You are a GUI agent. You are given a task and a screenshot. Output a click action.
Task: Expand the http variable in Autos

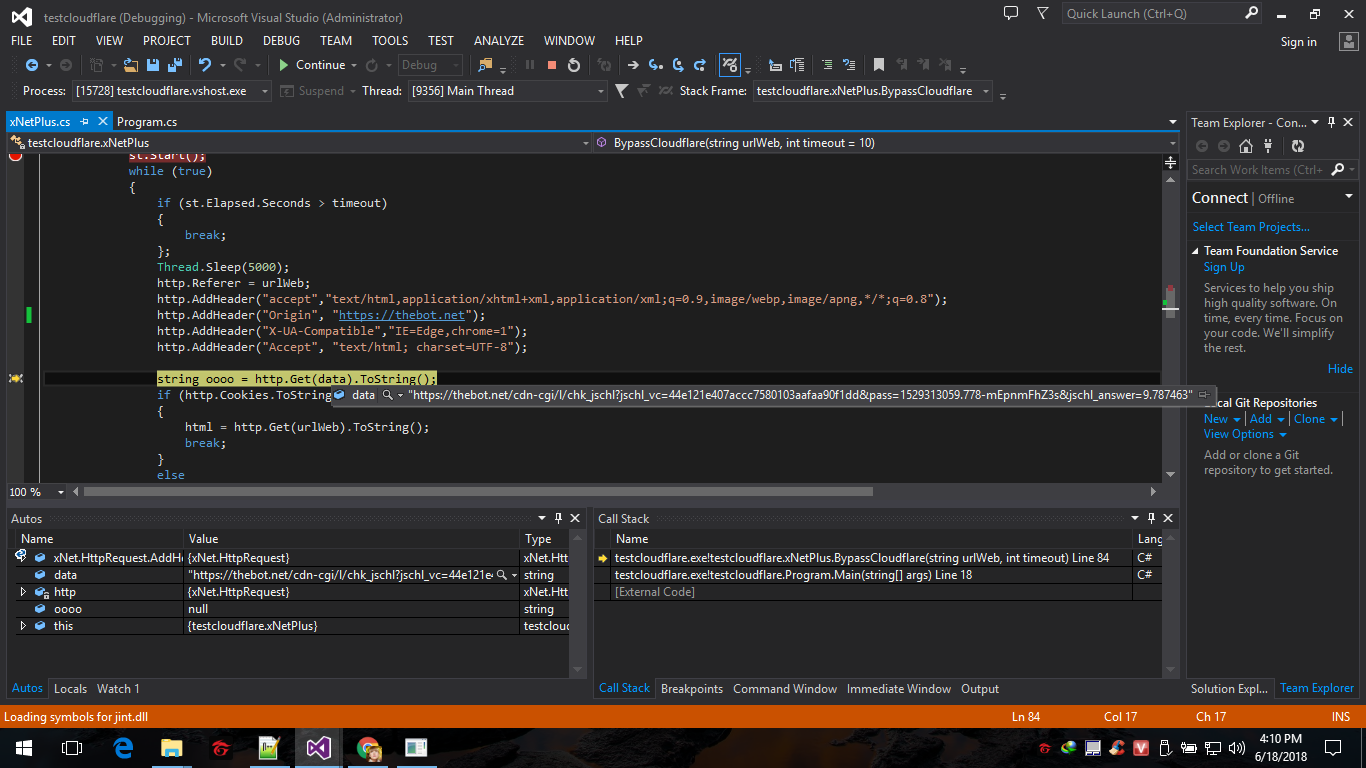pyautogui.click(x=23, y=592)
